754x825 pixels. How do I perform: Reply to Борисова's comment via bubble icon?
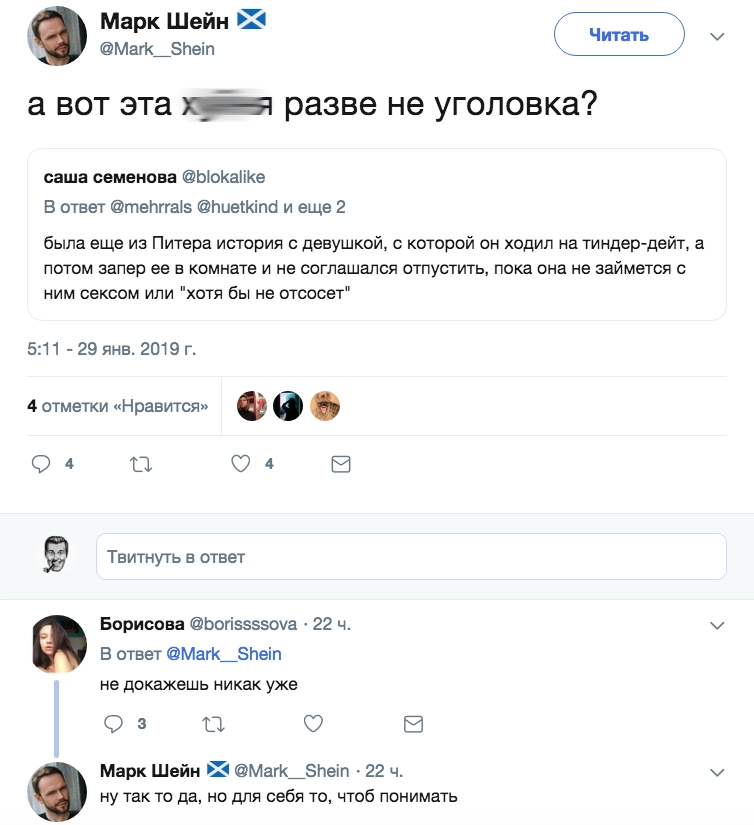[x=113, y=723]
